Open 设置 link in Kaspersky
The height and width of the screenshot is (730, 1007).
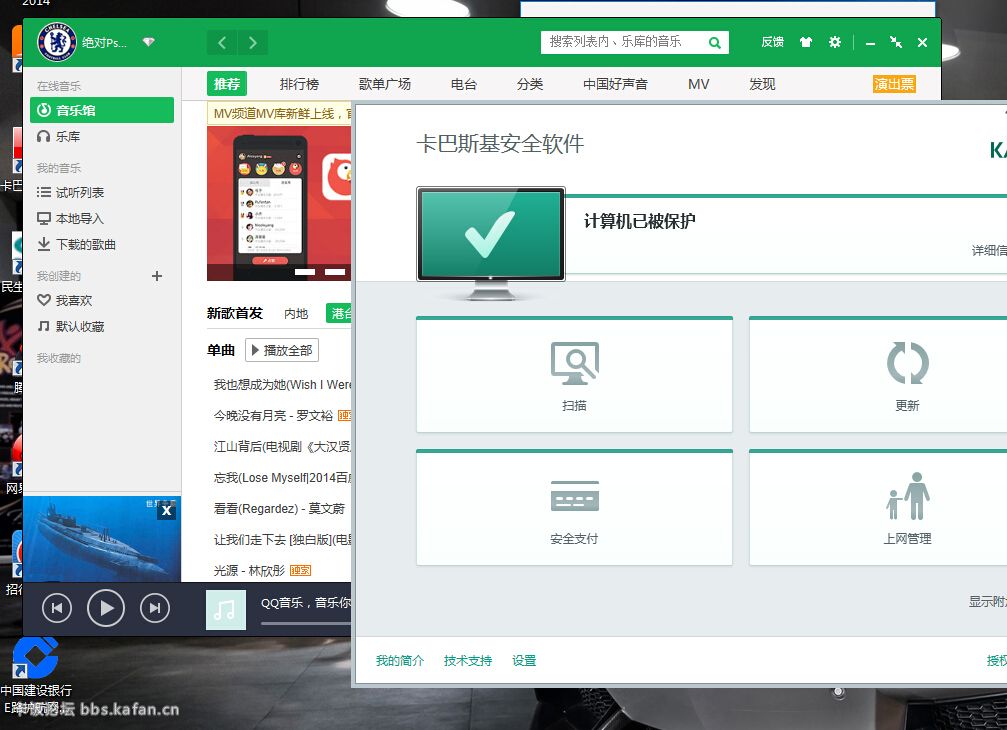pos(524,661)
